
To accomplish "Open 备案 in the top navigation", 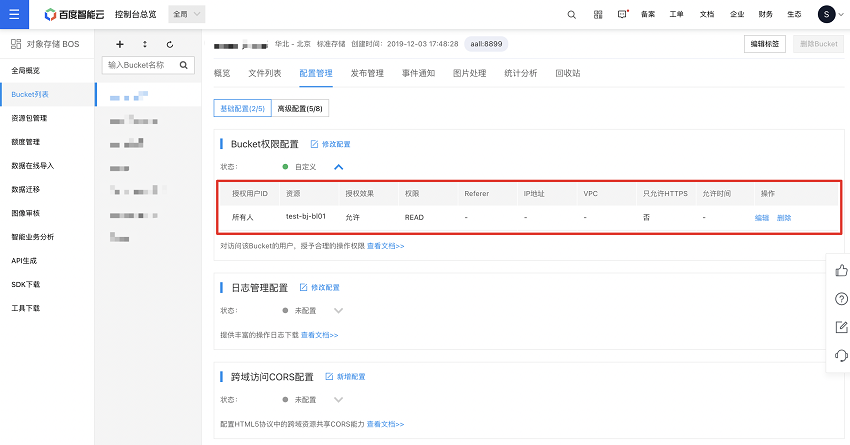I will [x=648, y=15].
